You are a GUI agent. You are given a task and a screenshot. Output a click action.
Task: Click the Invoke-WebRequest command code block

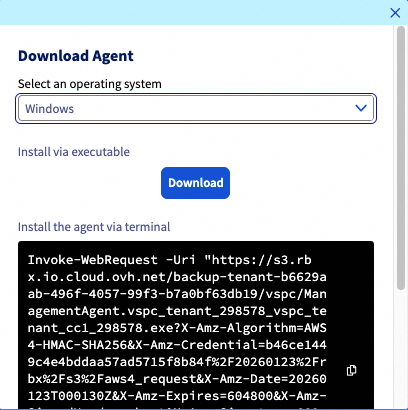coord(196,325)
